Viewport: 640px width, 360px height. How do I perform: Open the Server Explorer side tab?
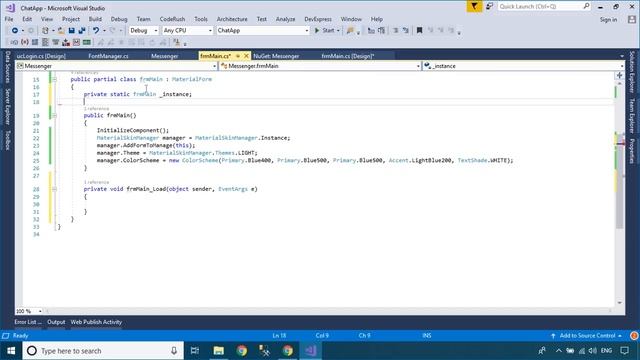click(7, 107)
